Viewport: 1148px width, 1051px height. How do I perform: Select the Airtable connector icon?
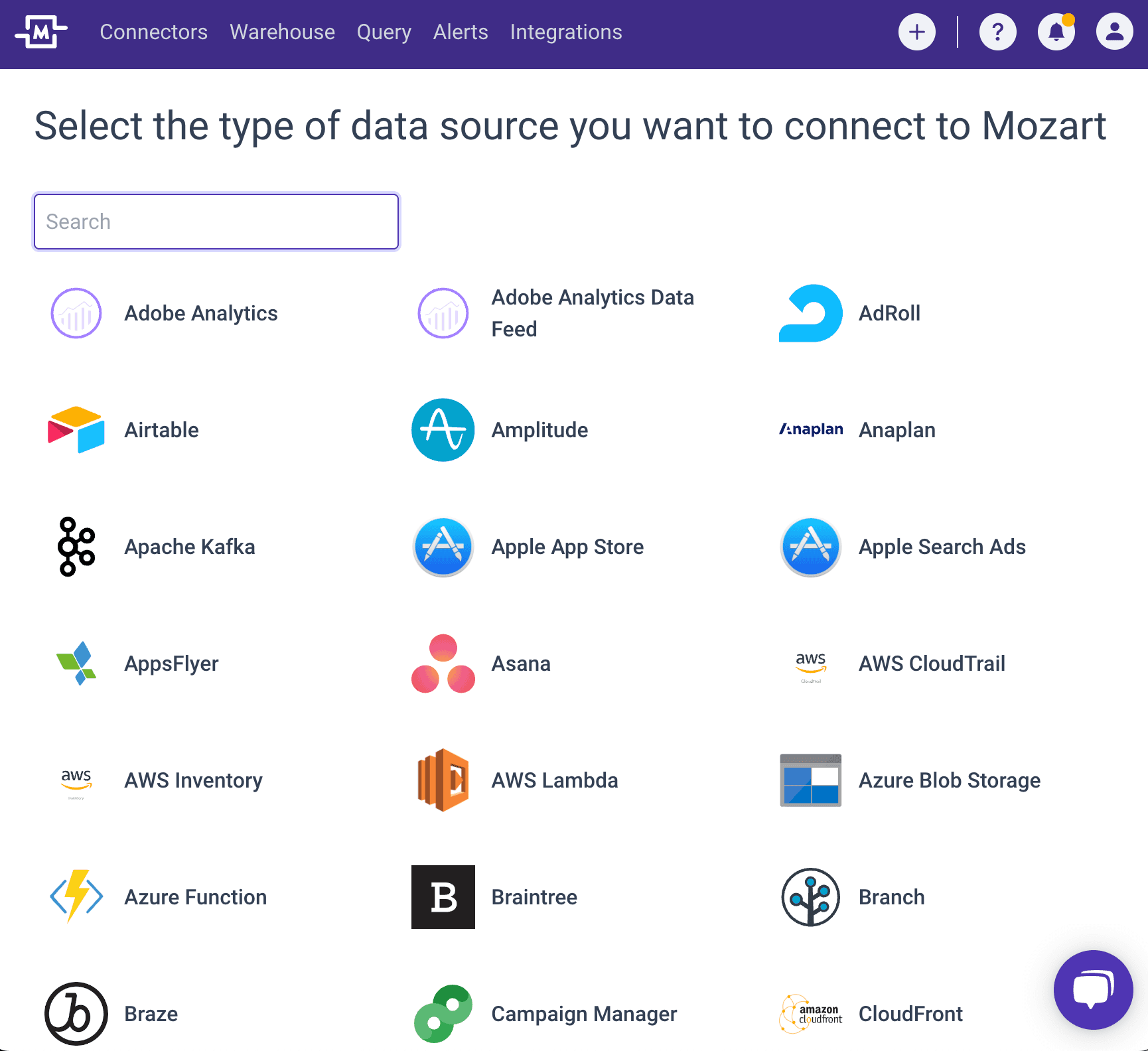pyautogui.click(x=76, y=430)
